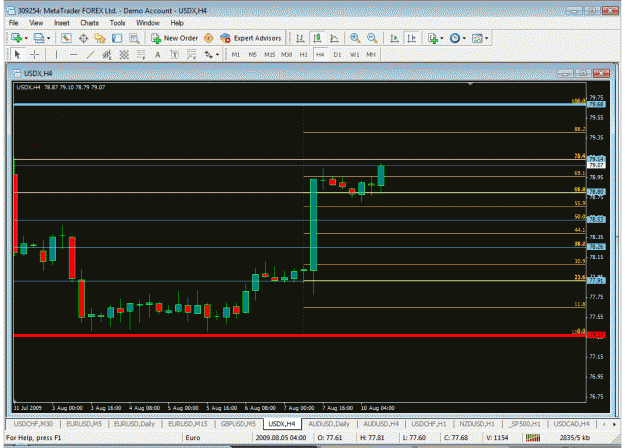Toggle chart auto scroll icon
This screenshot has width=625, height=448.
394,38
